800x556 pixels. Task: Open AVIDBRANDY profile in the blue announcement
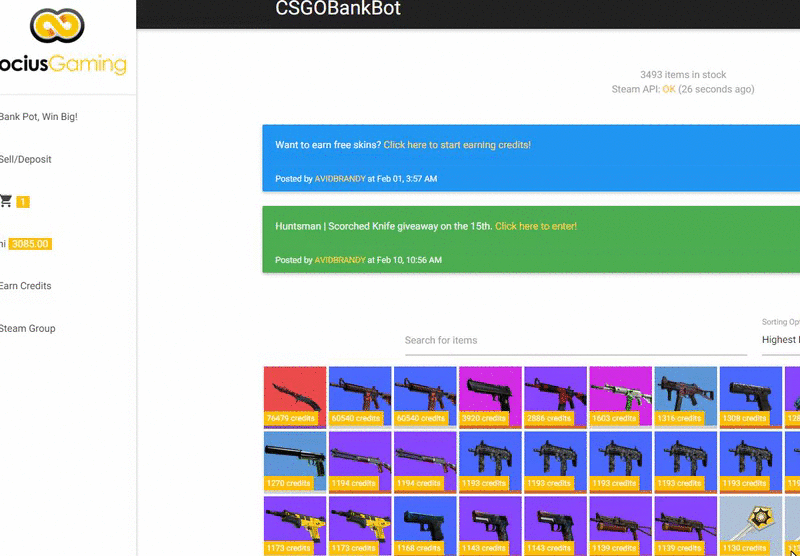[340, 179]
